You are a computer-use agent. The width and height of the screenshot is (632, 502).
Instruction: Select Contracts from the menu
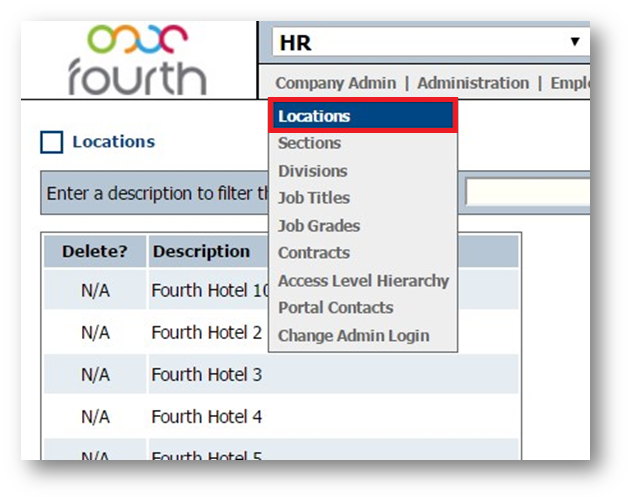[x=313, y=253]
